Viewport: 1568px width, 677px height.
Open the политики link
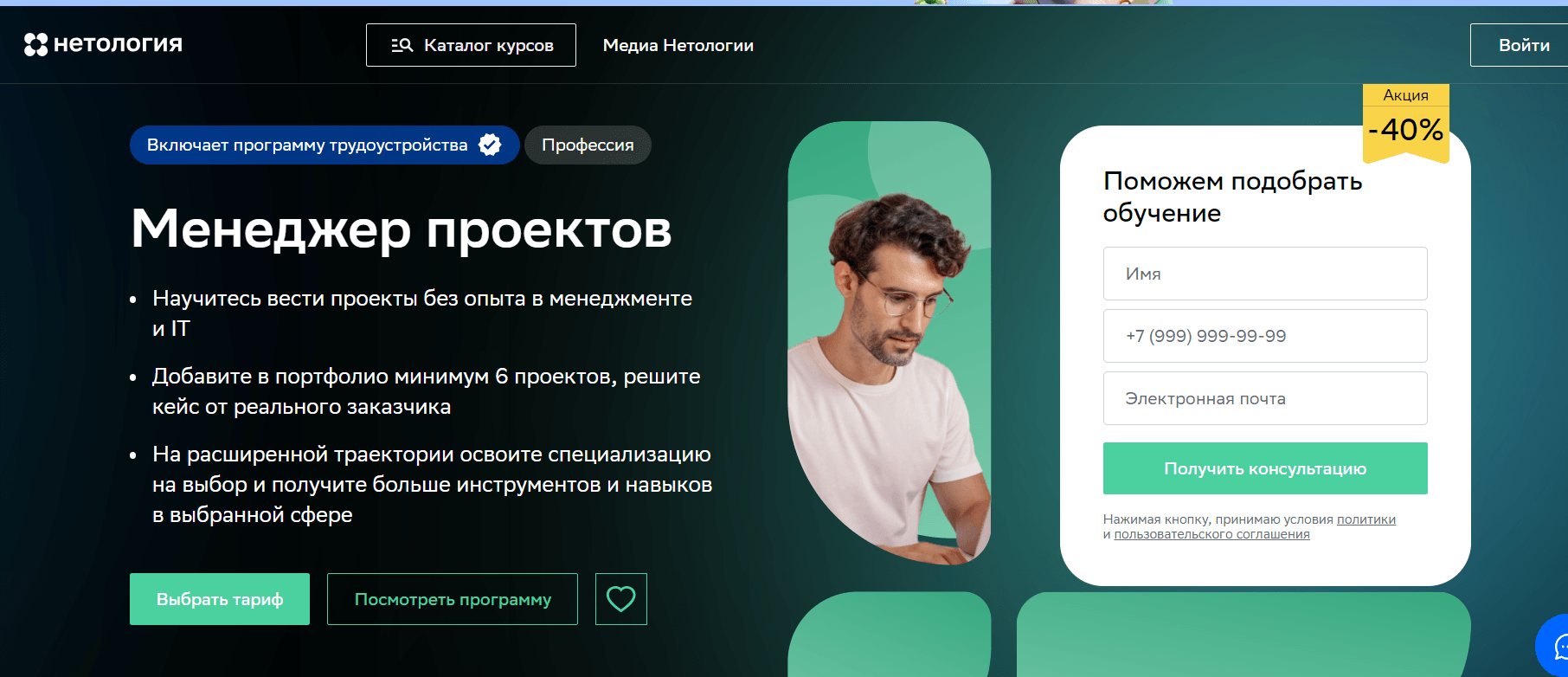tap(1366, 519)
